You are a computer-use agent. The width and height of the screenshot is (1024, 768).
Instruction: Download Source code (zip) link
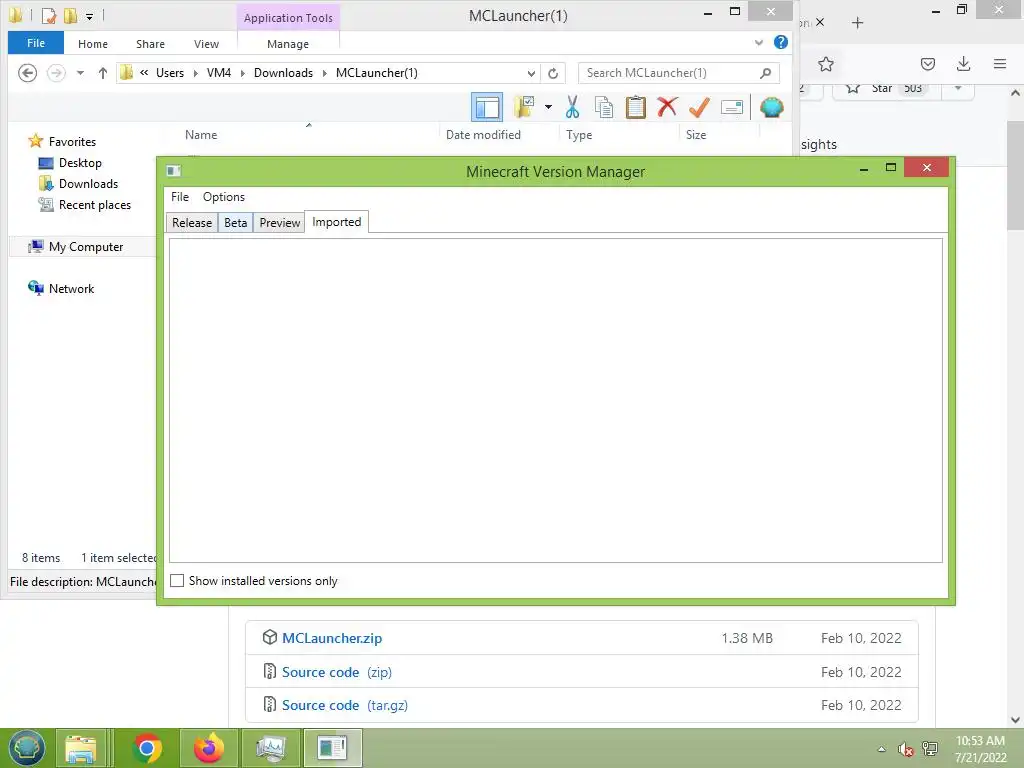pos(336,672)
